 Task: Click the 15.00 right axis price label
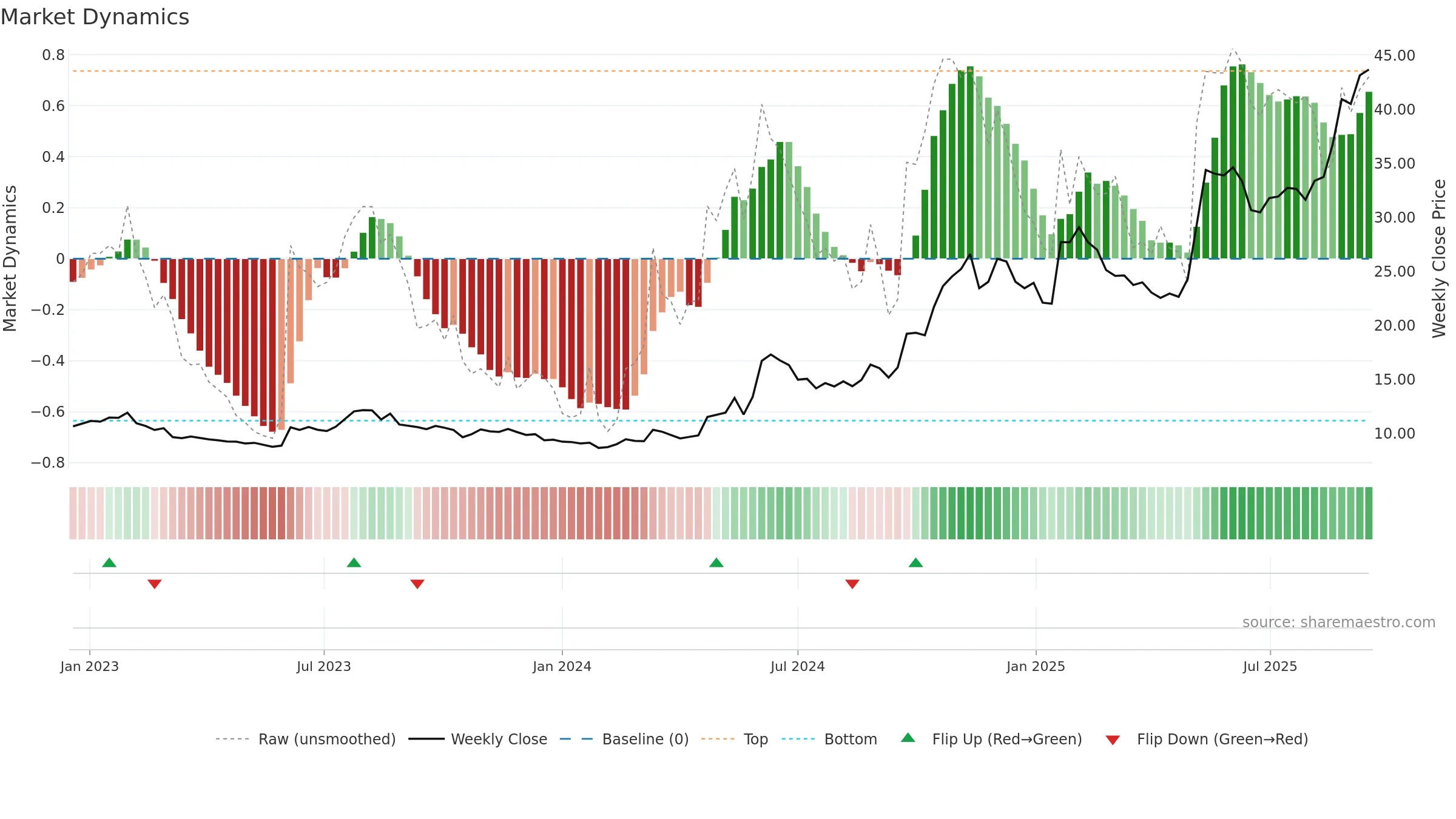pyautogui.click(x=1395, y=380)
